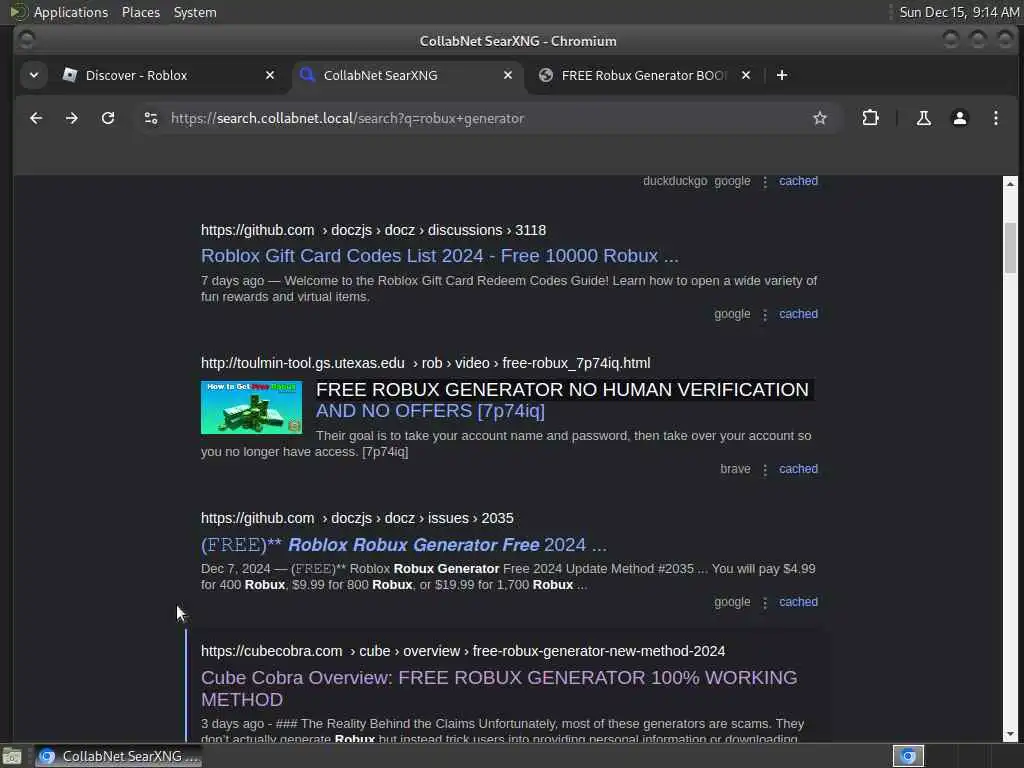Close the Discover - Roblox tab
Screen dimensions: 1024x768
point(270,75)
